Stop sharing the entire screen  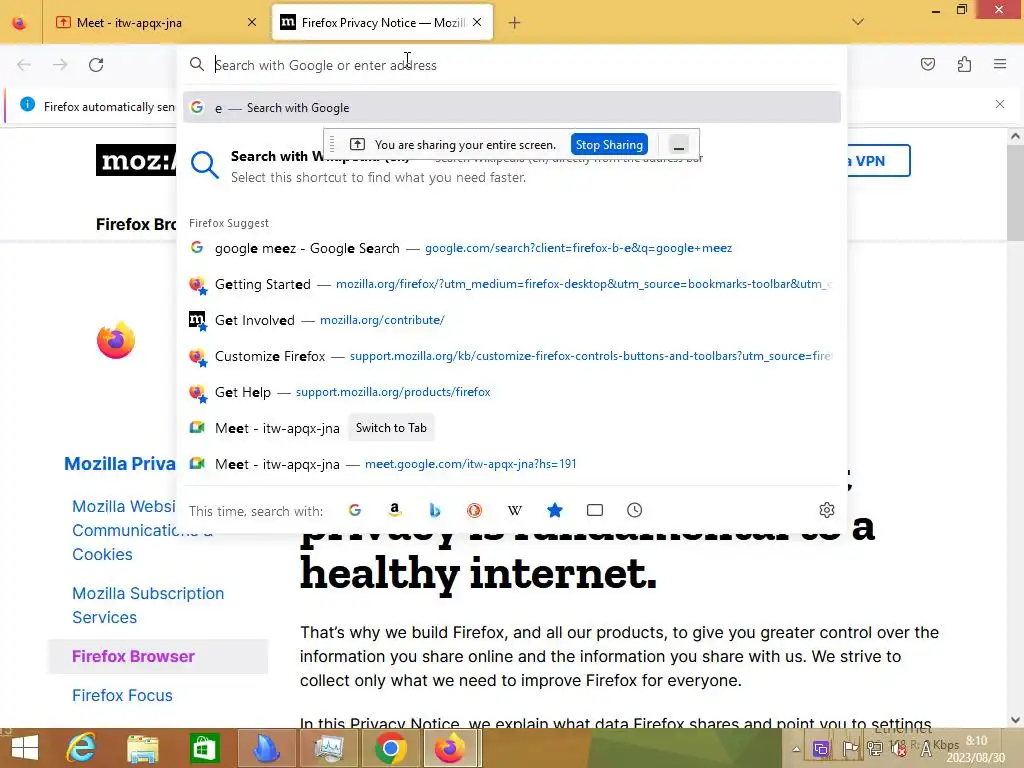tap(609, 144)
